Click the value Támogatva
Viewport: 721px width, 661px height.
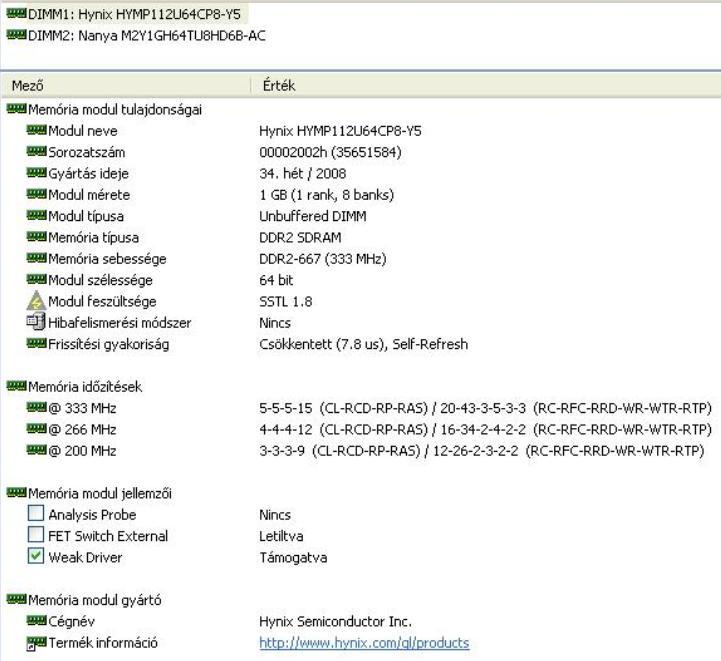pos(293,558)
